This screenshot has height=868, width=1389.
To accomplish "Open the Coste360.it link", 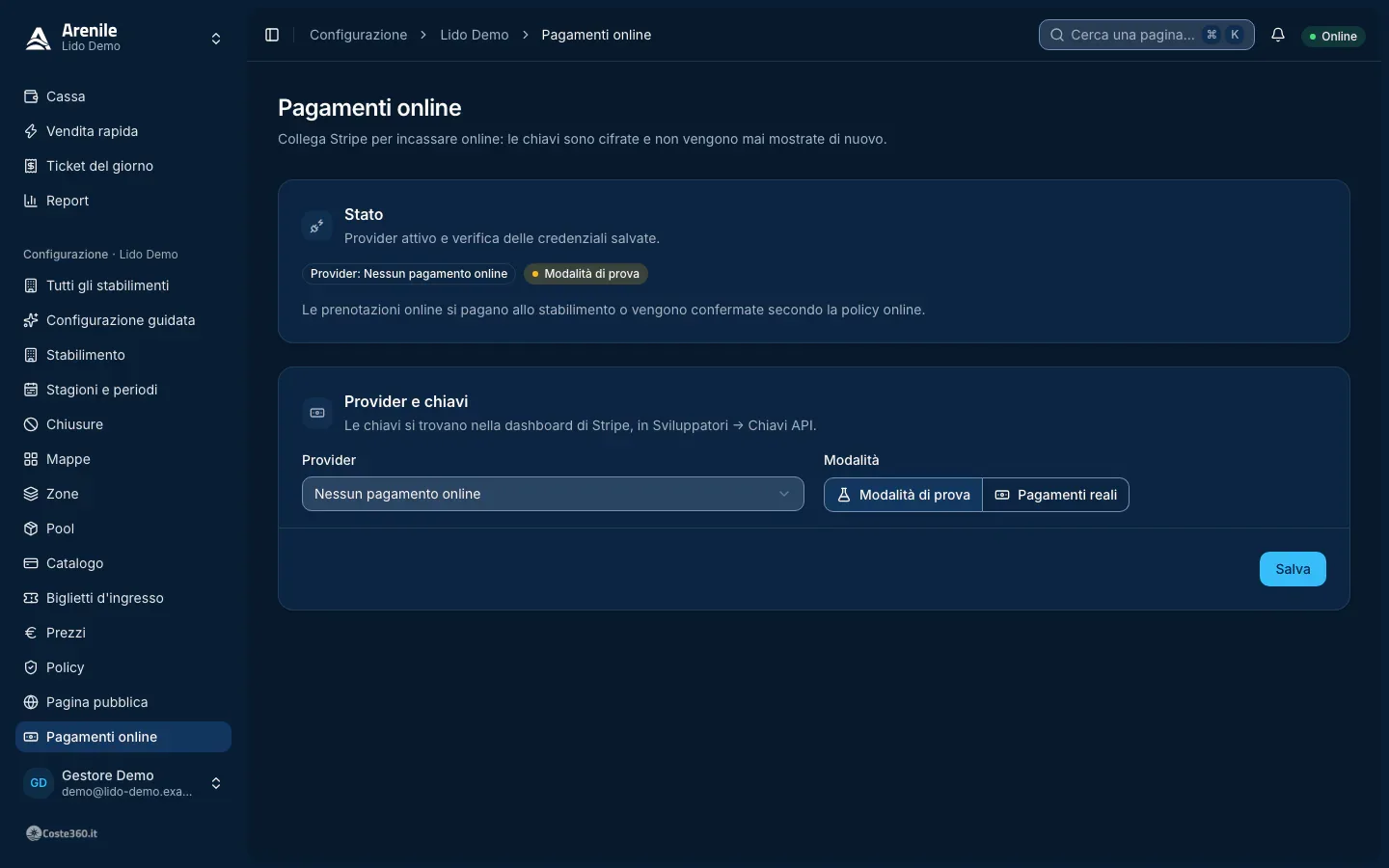I will (62, 833).
